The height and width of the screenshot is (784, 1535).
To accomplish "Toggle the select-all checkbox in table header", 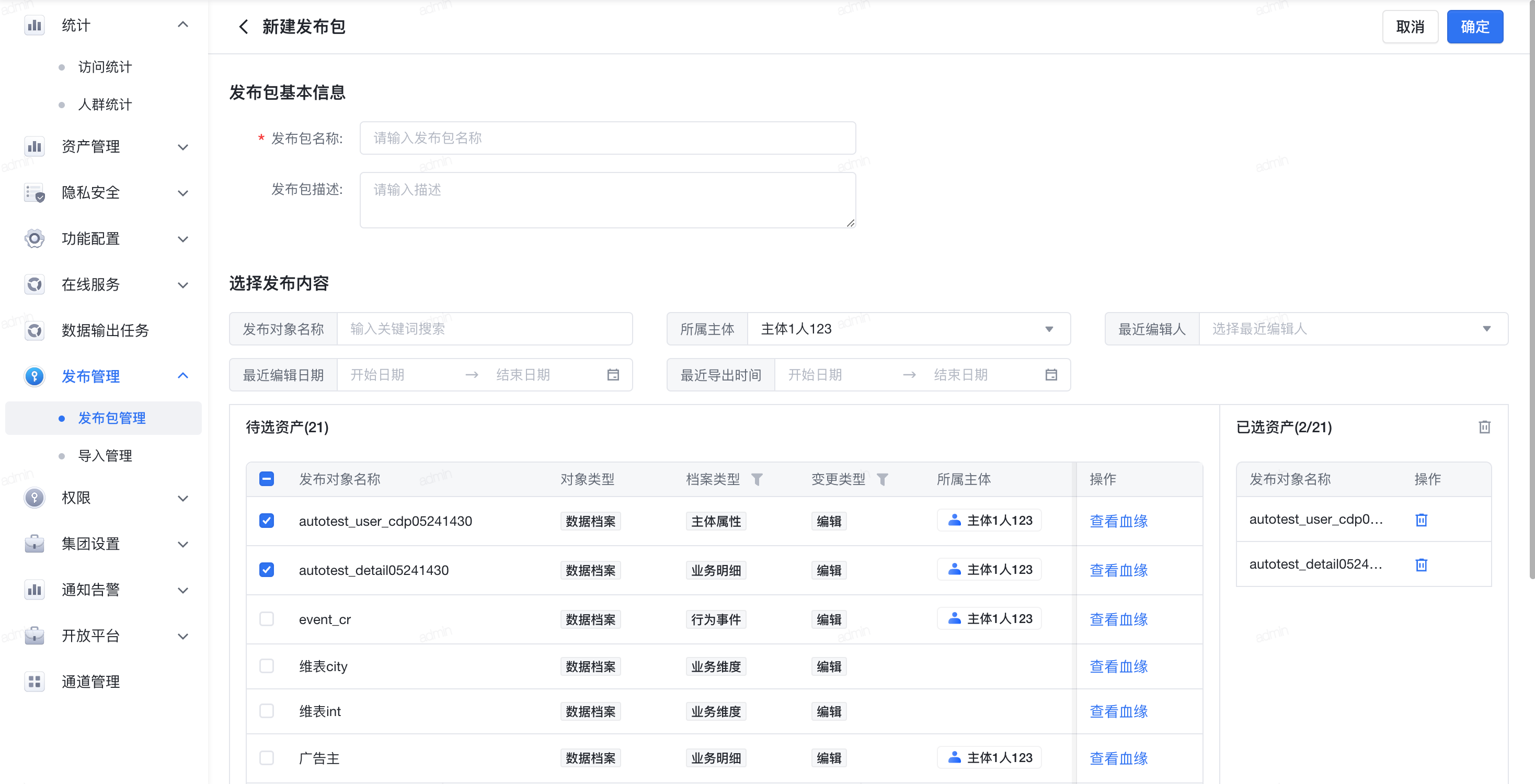I will pos(266,478).
